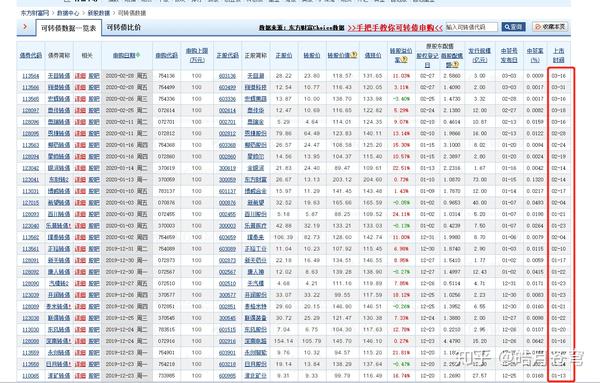600x383 pixels.
Task: Open stock code 000876 link
Action: pyautogui.click(x=227, y=203)
